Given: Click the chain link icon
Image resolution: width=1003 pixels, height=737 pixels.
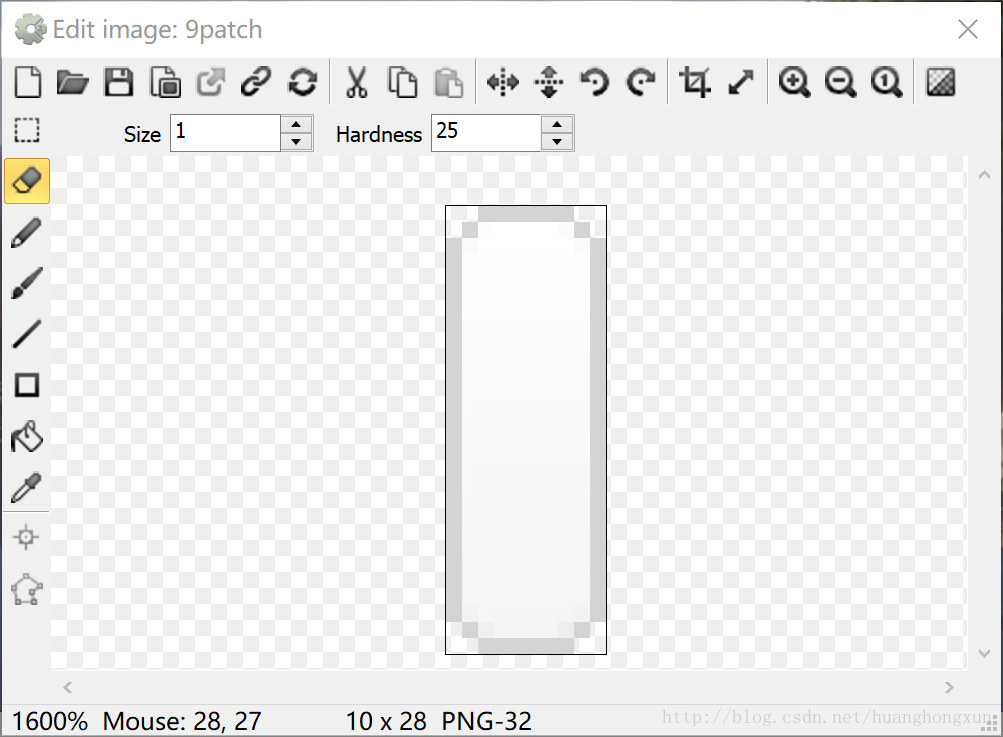Looking at the screenshot, I should (256, 82).
